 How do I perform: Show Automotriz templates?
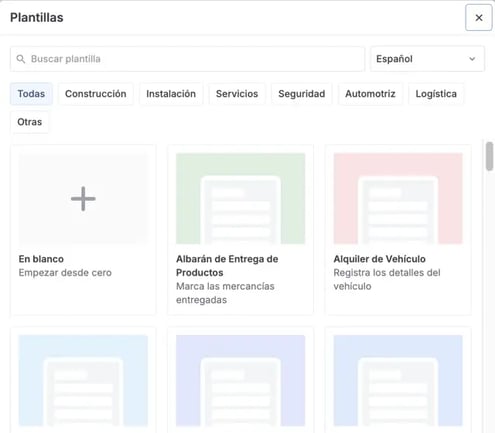pos(370,94)
